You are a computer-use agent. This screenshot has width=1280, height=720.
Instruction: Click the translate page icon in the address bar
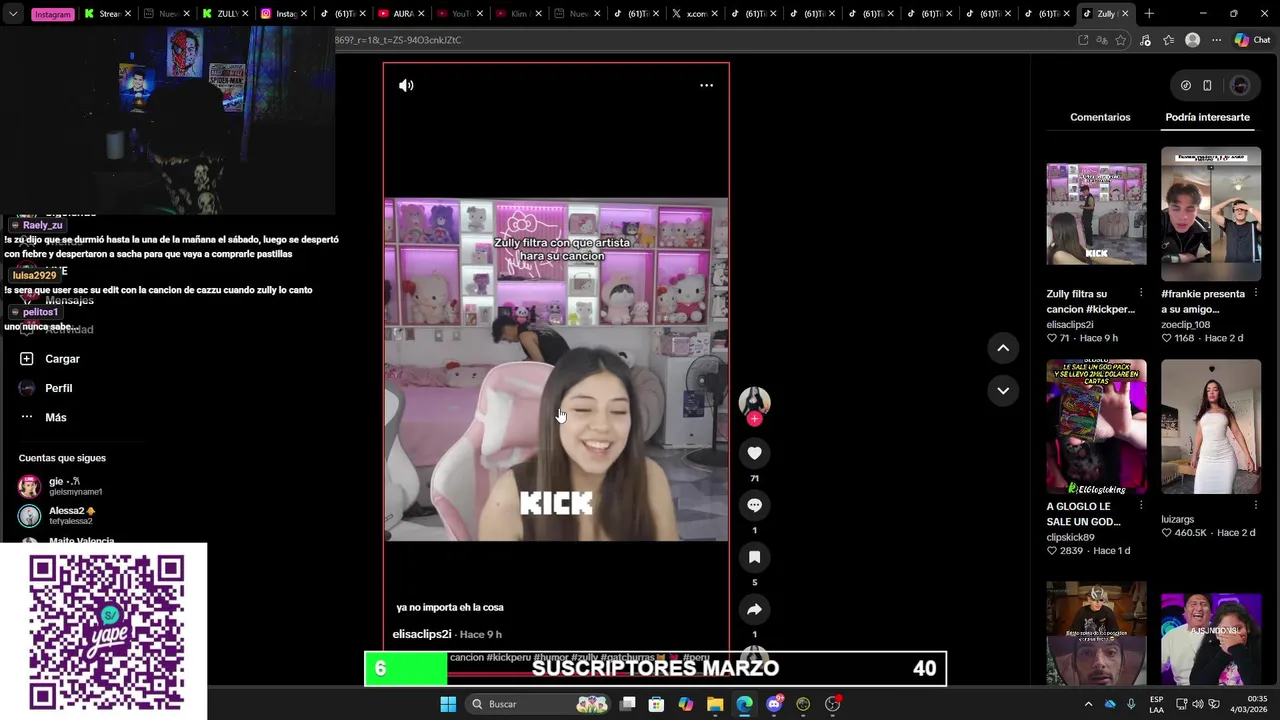coord(1101,40)
